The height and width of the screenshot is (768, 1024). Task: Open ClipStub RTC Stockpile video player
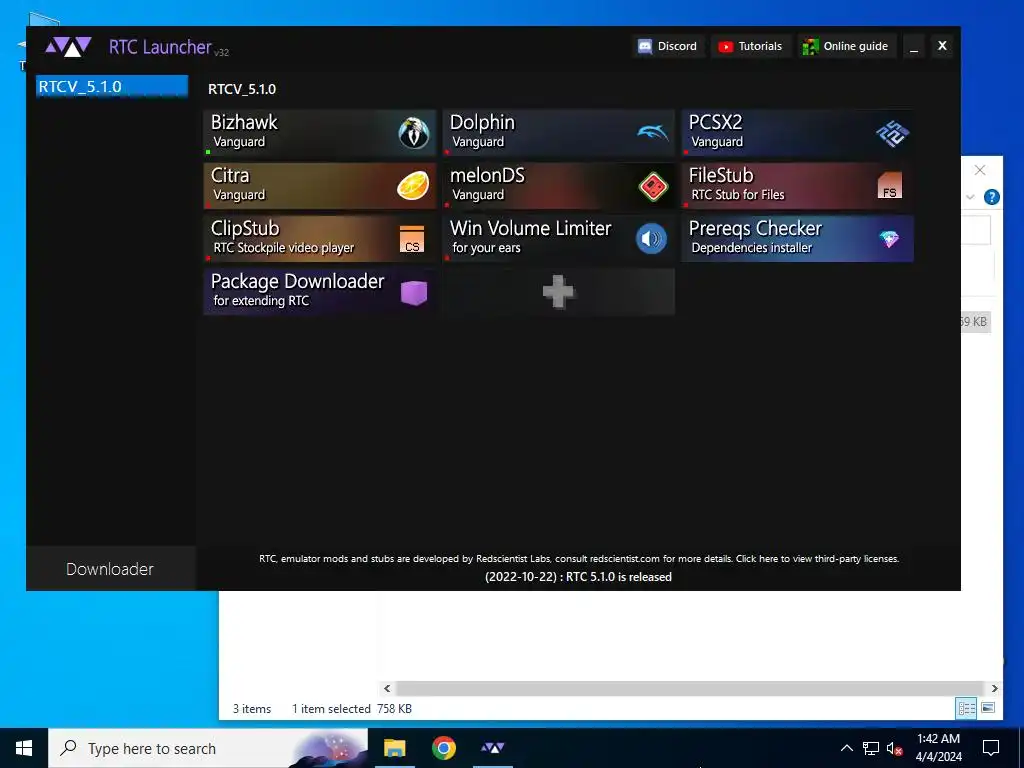319,239
